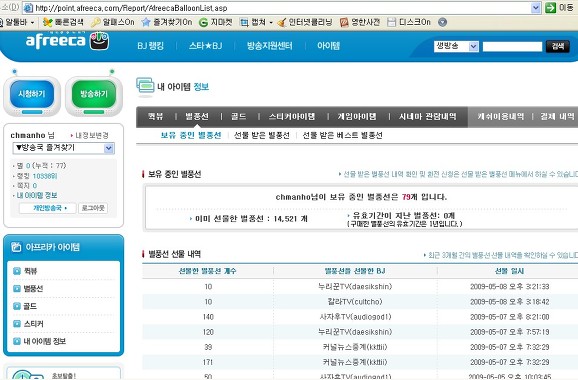Expand the 알툴바 dropdown
The height and width of the screenshot is (380, 578).
click(x=32, y=22)
